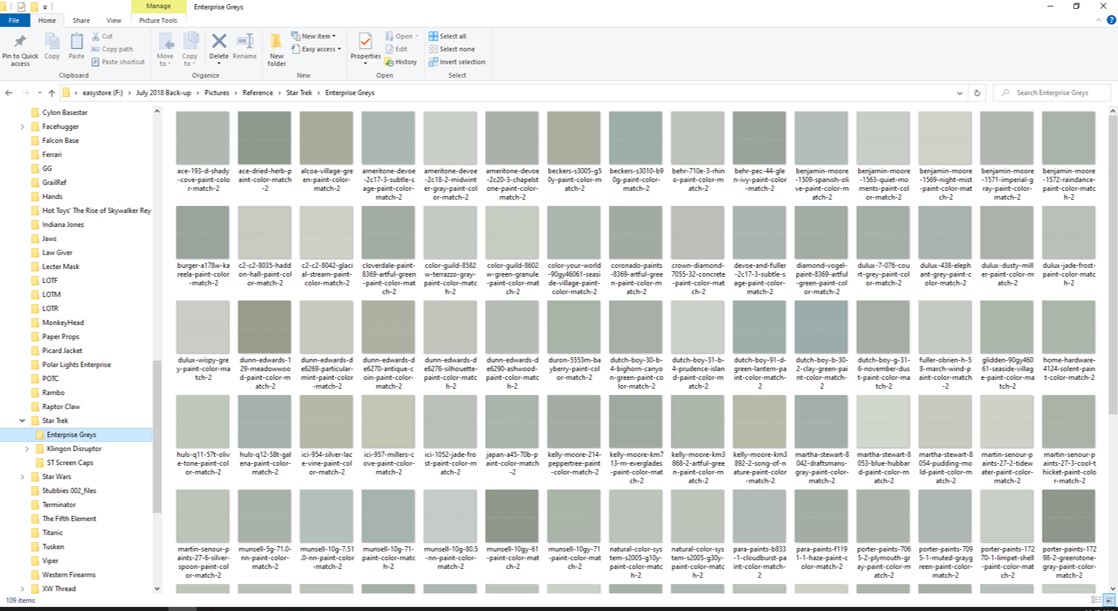Click Invert selection in the ribbon

(x=457, y=62)
